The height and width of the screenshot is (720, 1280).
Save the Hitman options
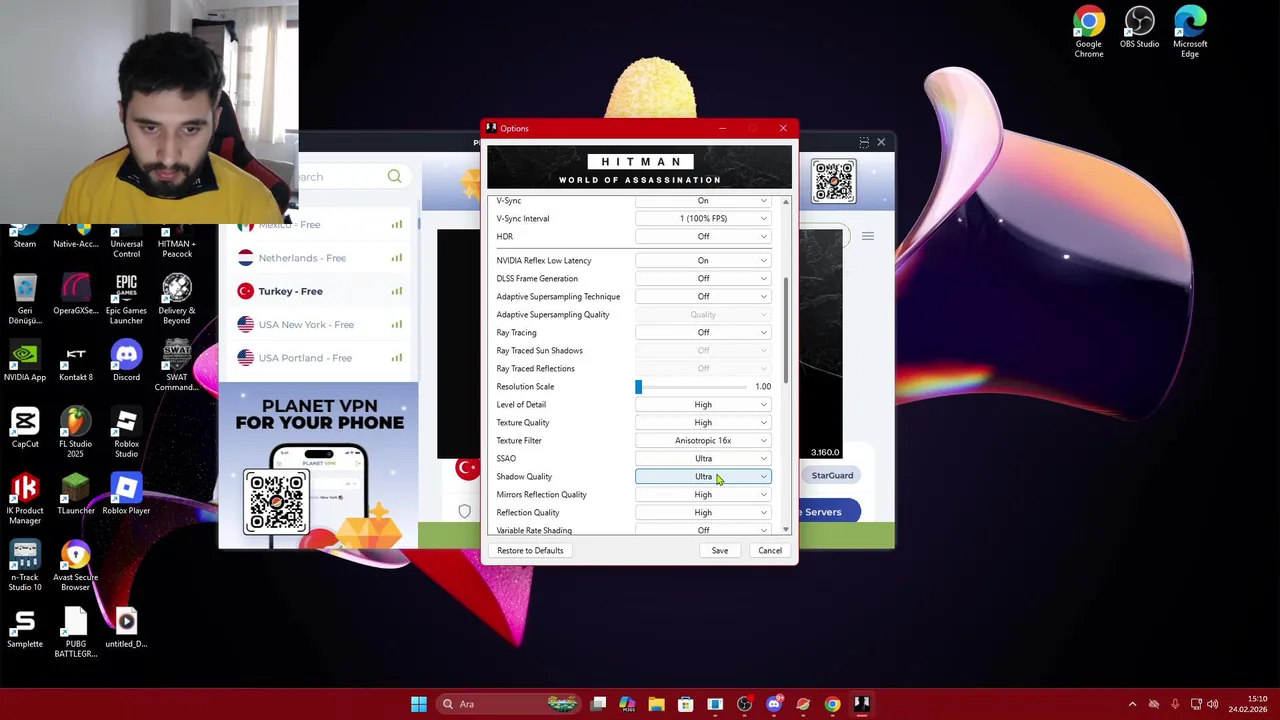click(x=720, y=551)
